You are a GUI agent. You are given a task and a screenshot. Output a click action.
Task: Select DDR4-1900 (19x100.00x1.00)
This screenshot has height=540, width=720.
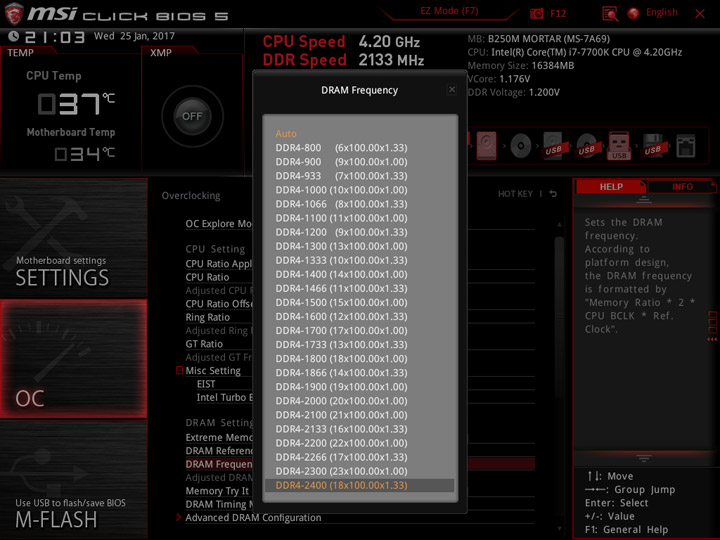click(x=341, y=387)
